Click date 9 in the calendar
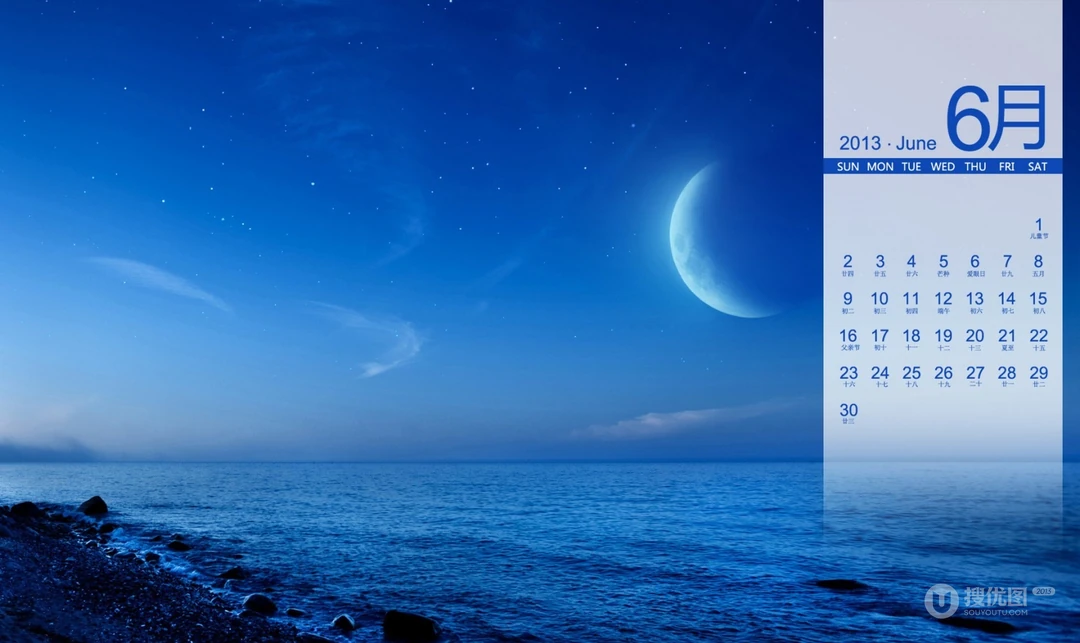Screen dimensions: 1080x643 [848, 299]
